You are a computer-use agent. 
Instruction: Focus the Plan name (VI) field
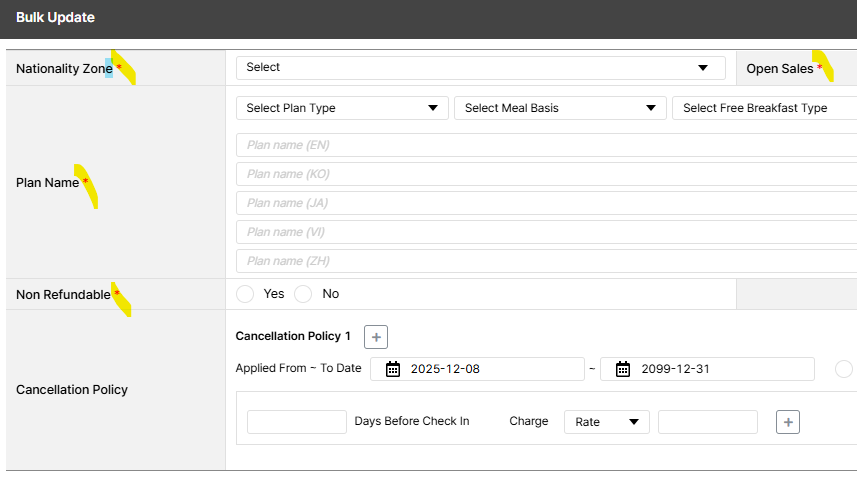click(x=546, y=232)
